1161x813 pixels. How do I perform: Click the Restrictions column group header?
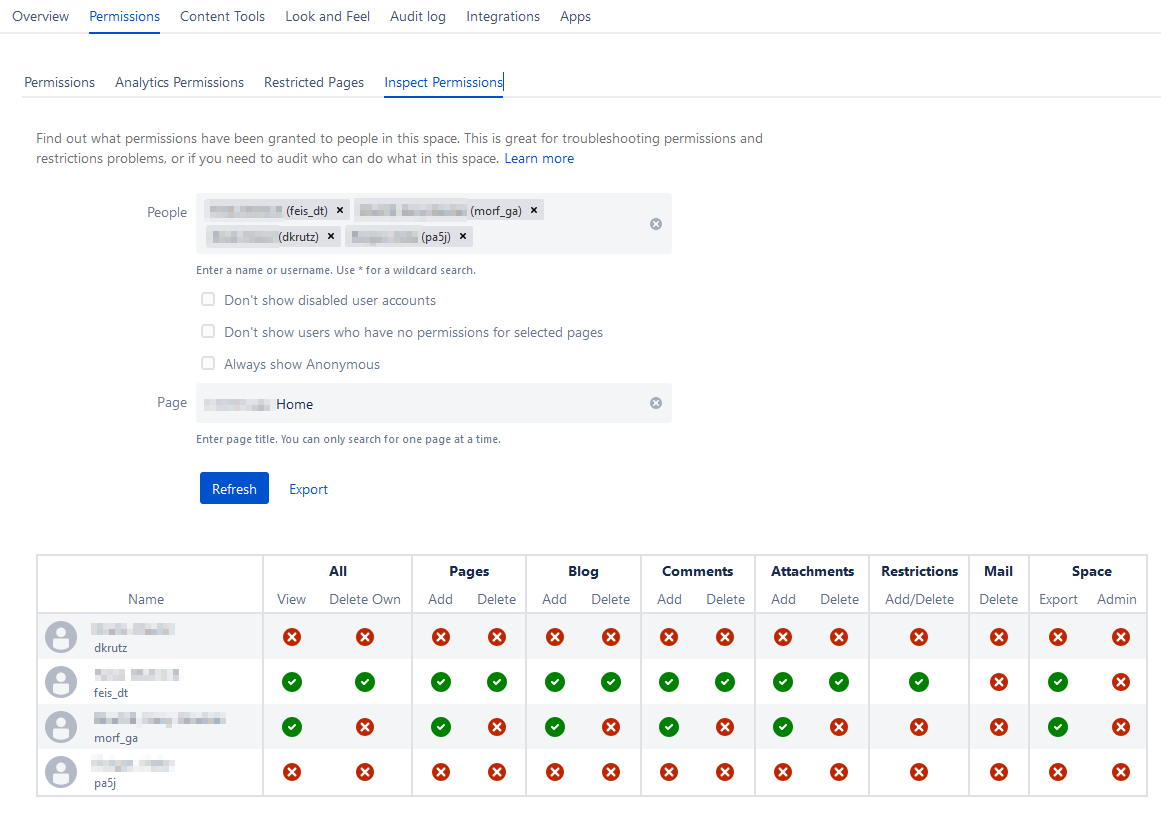pos(919,571)
